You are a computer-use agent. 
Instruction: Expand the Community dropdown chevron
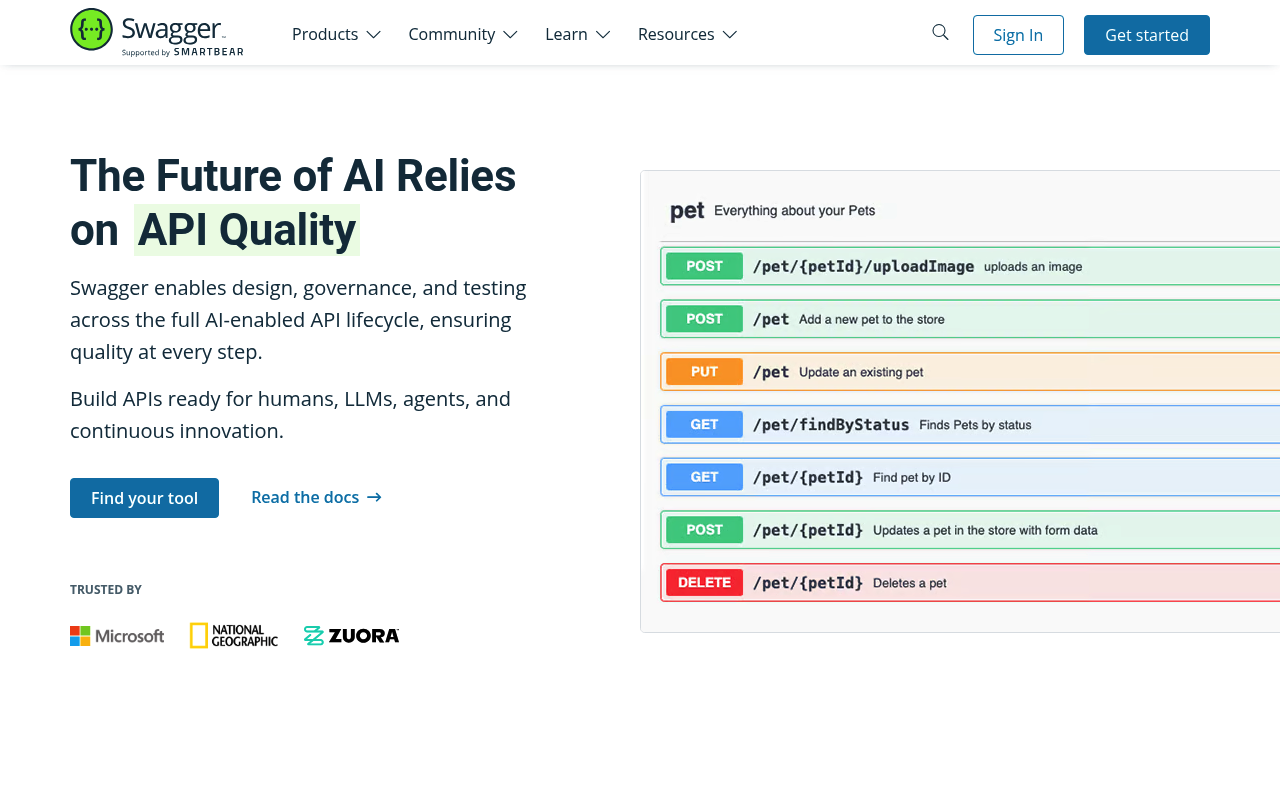click(510, 35)
